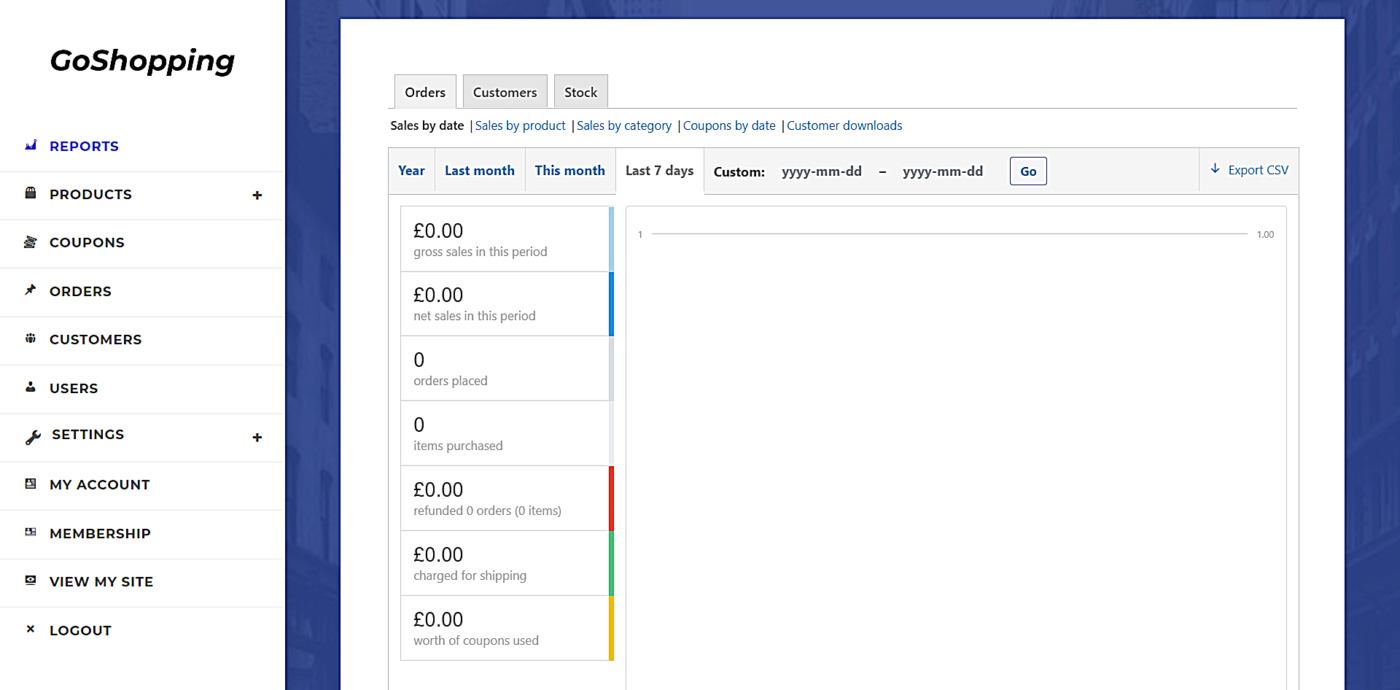Switch to the Orders report tab

[425, 92]
